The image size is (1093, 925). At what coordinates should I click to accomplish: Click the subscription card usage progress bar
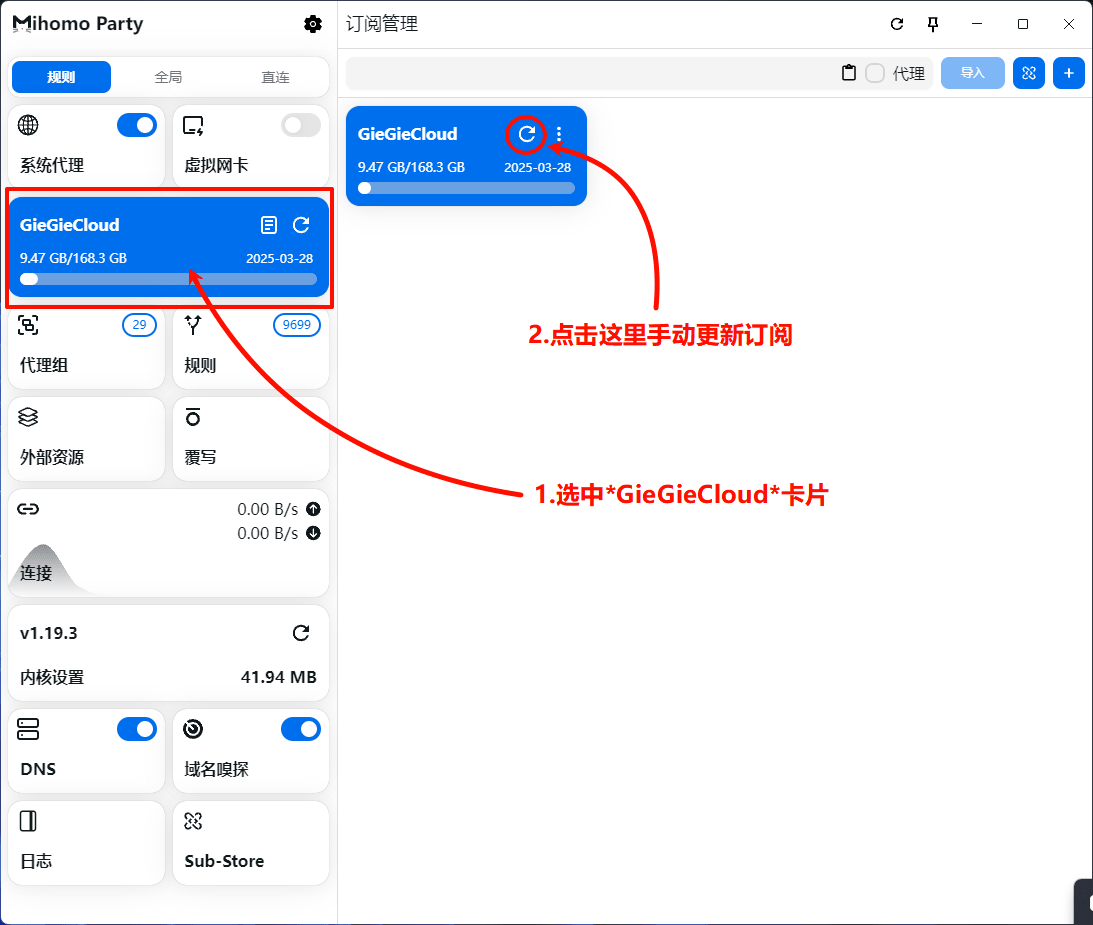point(466,188)
